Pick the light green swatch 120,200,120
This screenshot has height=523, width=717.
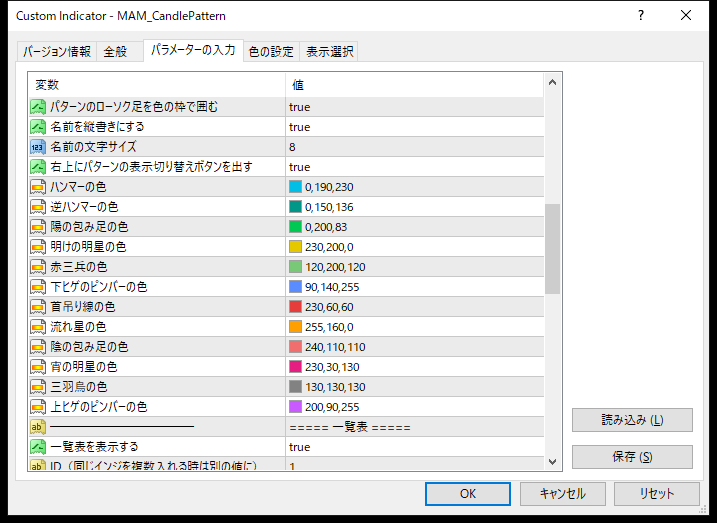click(295, 267)
